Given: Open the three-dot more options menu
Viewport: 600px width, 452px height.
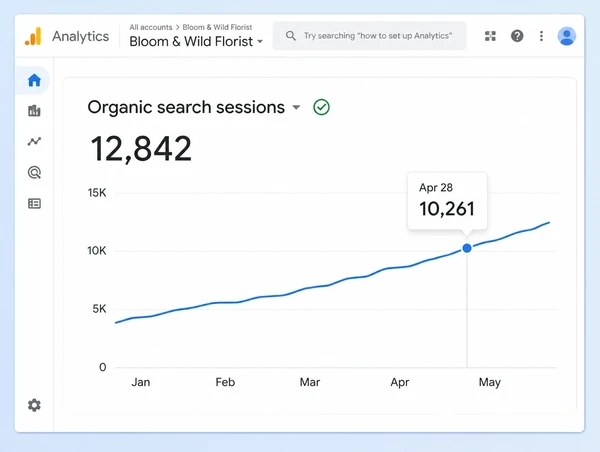Looking at the screenshot, I should coord(541,36).
